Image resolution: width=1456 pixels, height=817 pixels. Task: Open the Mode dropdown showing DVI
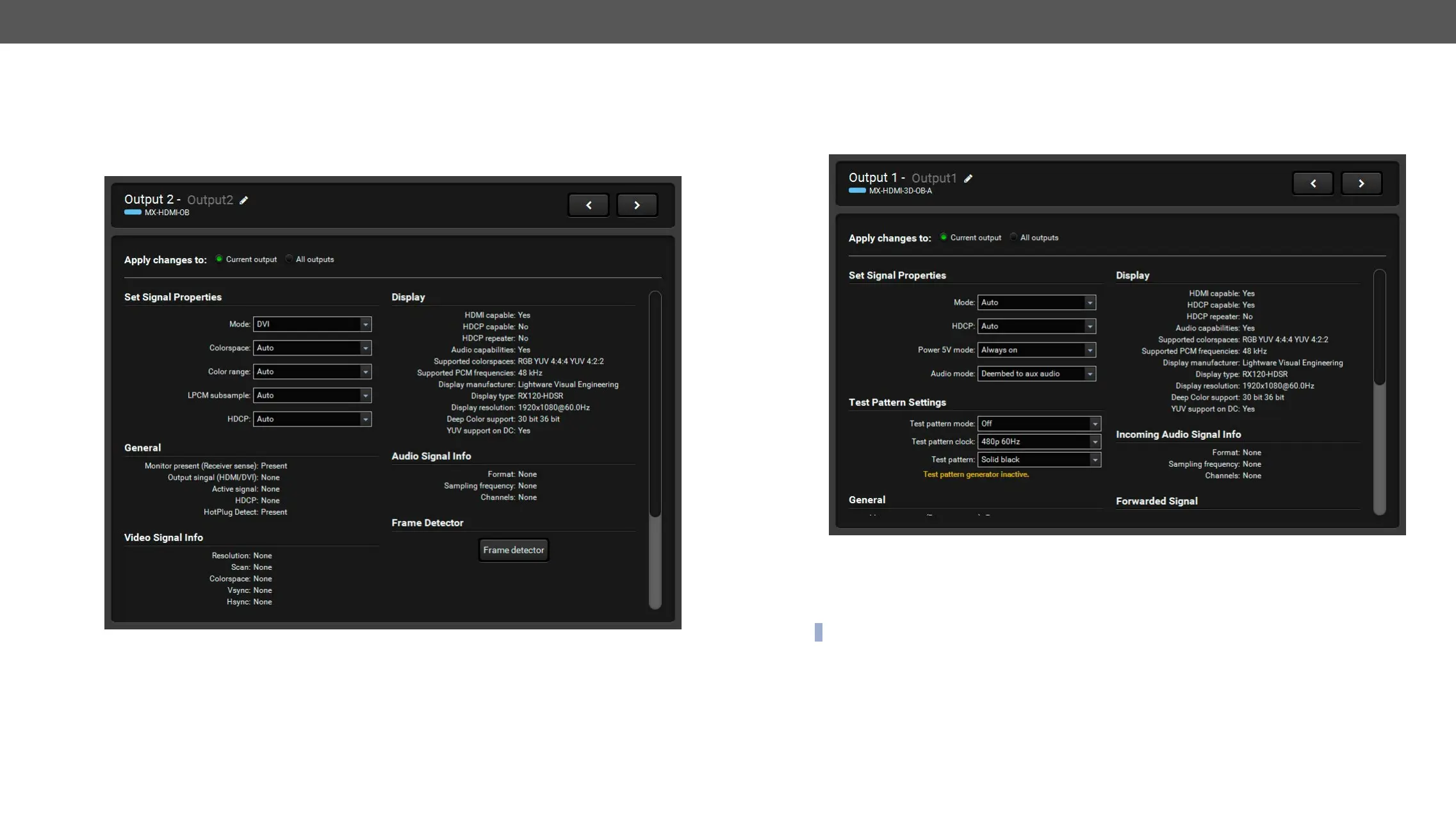(x=312, y=325)
